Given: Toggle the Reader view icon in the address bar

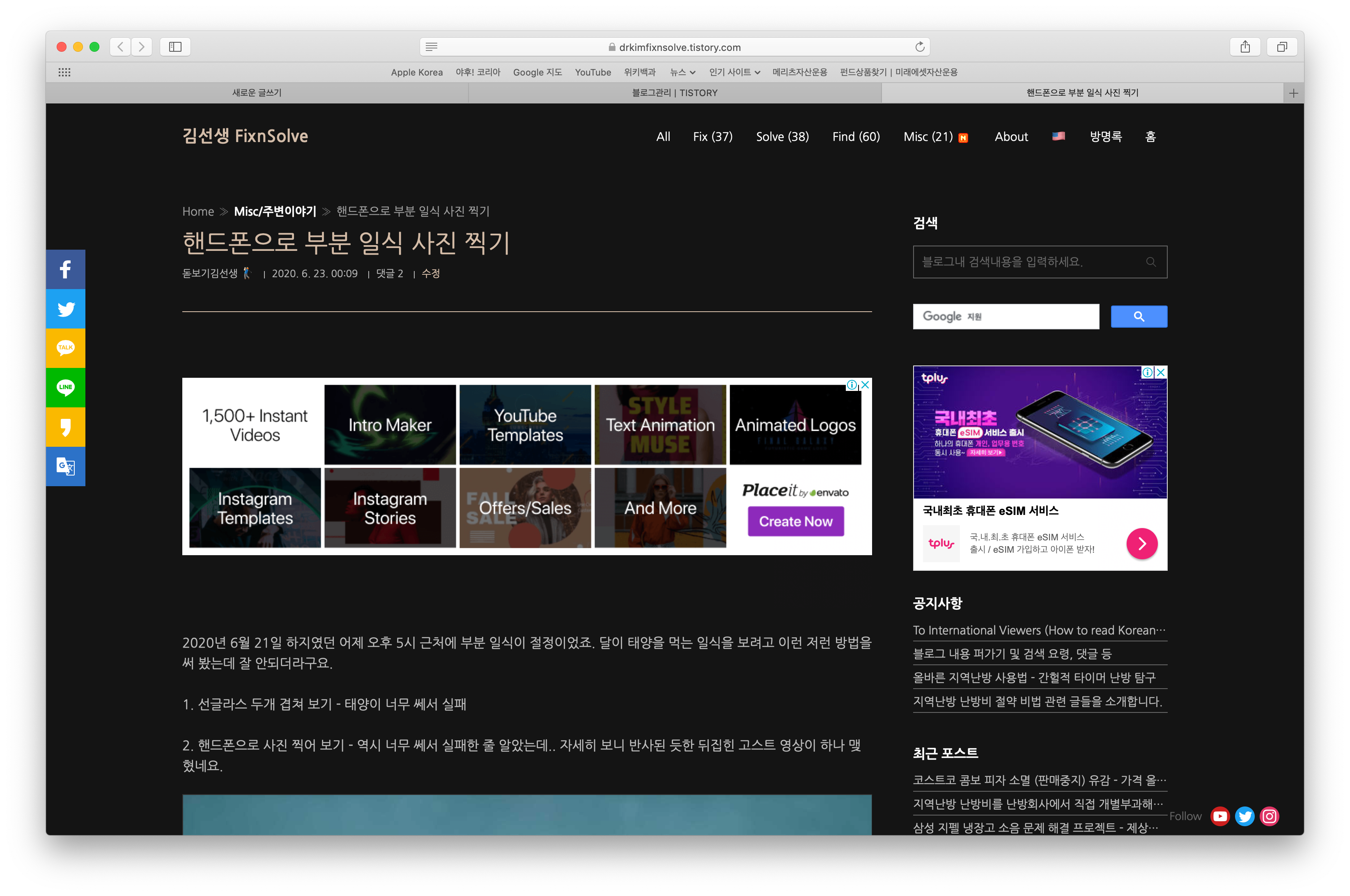Looking at the screenshot, I should tap(432, 47).
